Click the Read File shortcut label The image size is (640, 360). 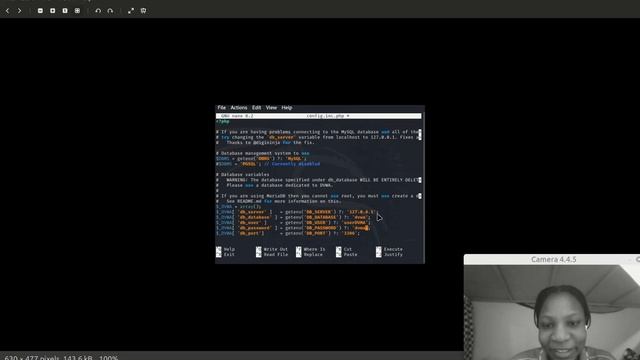point(276,254)
